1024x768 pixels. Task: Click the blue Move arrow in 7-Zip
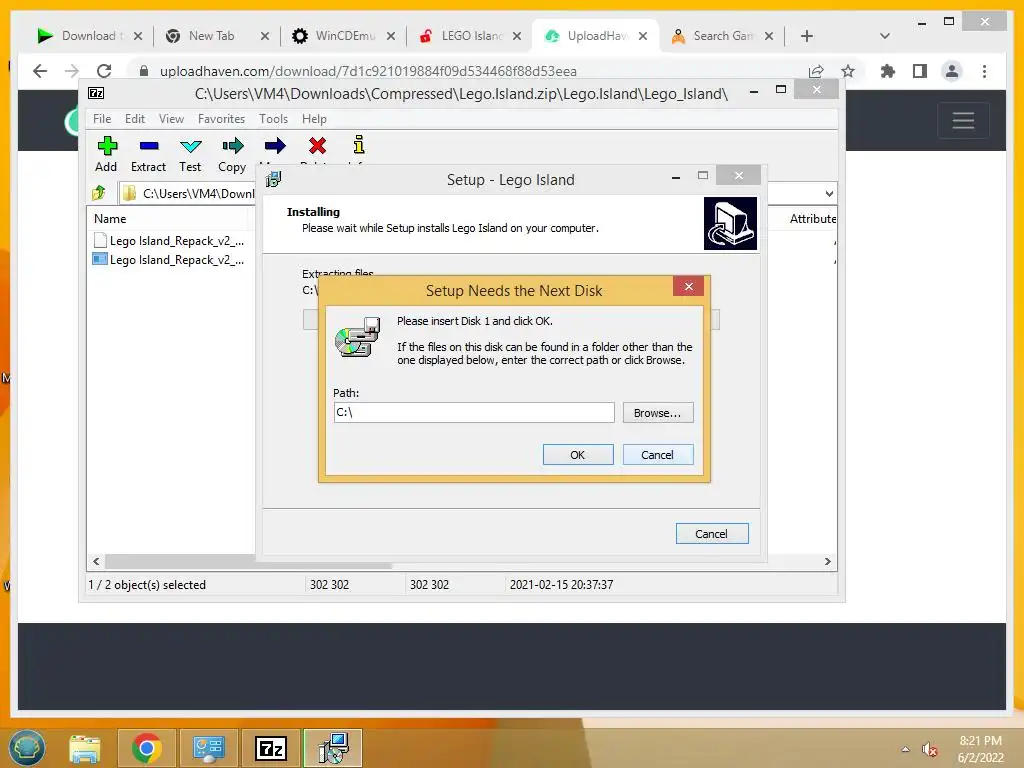(275, 146)
